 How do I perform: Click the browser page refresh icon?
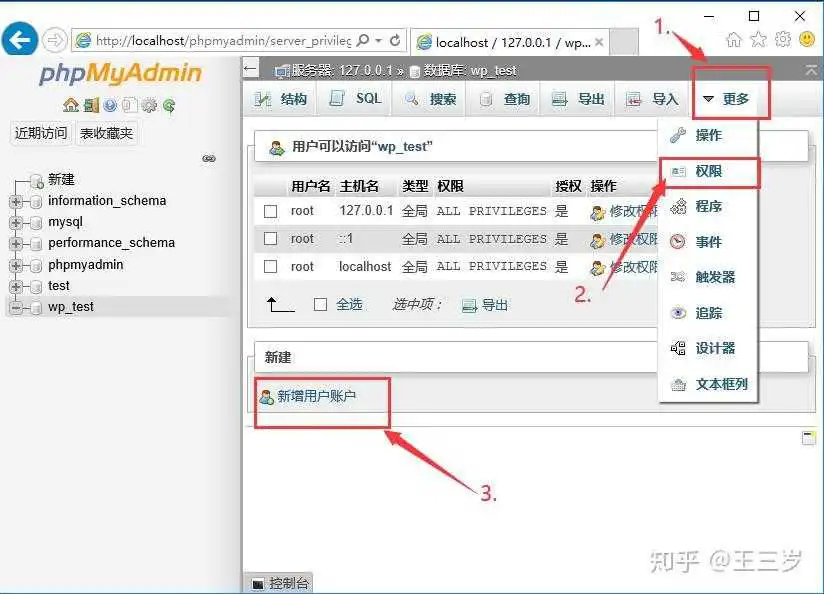click(395, 40)
